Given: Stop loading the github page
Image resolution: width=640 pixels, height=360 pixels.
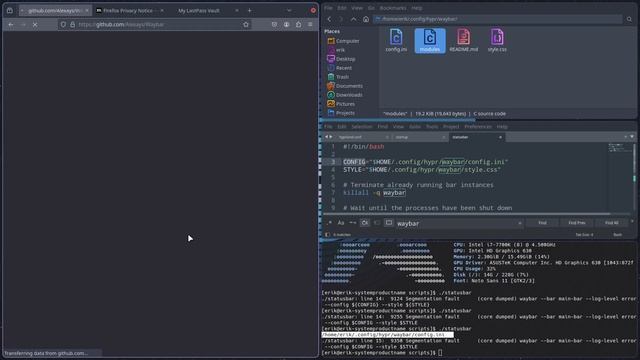Looking at the screenshot, I should [x=35, y=24].
